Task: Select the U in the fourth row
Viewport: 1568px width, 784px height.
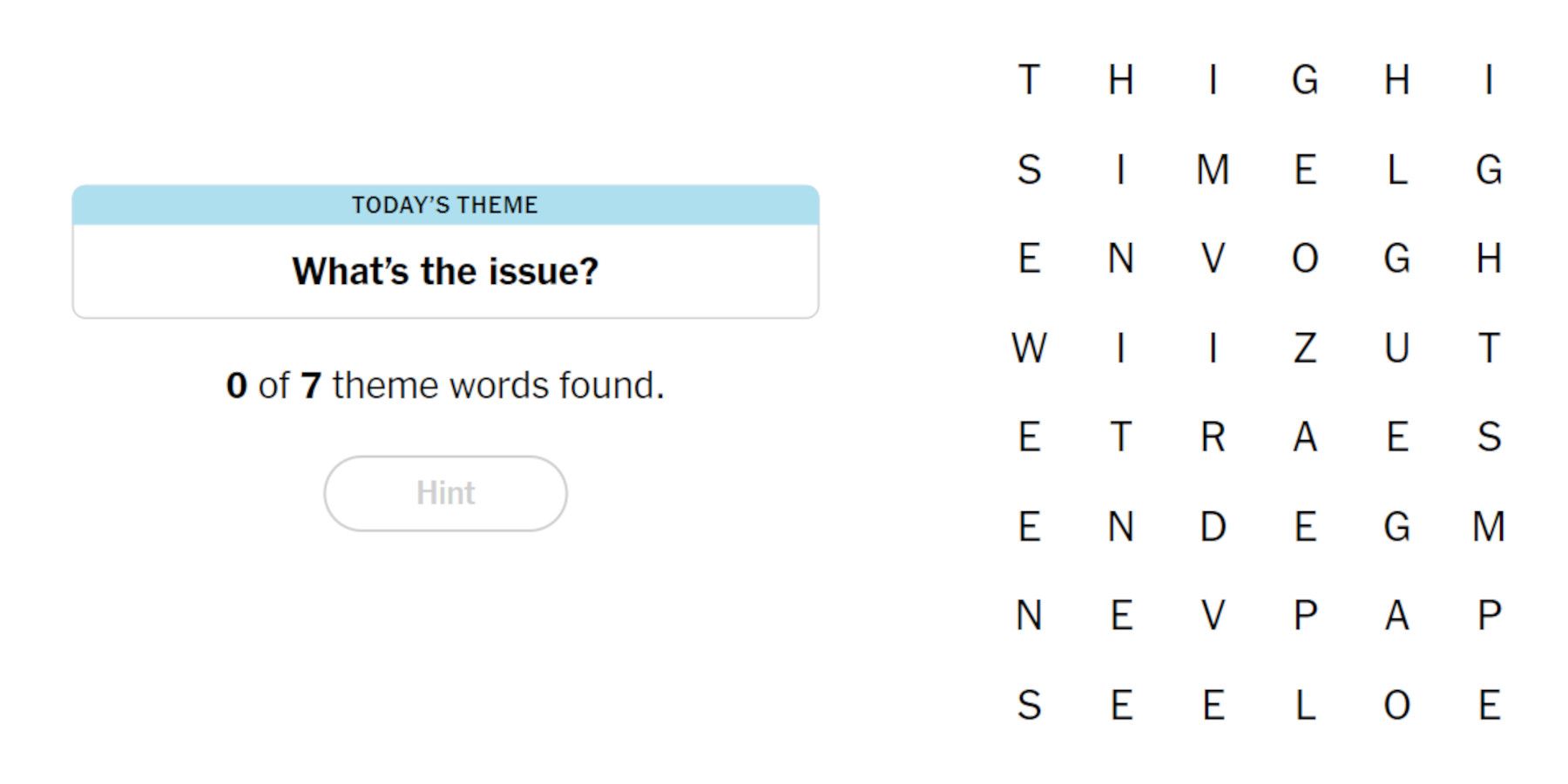Action: [1398, 348]
